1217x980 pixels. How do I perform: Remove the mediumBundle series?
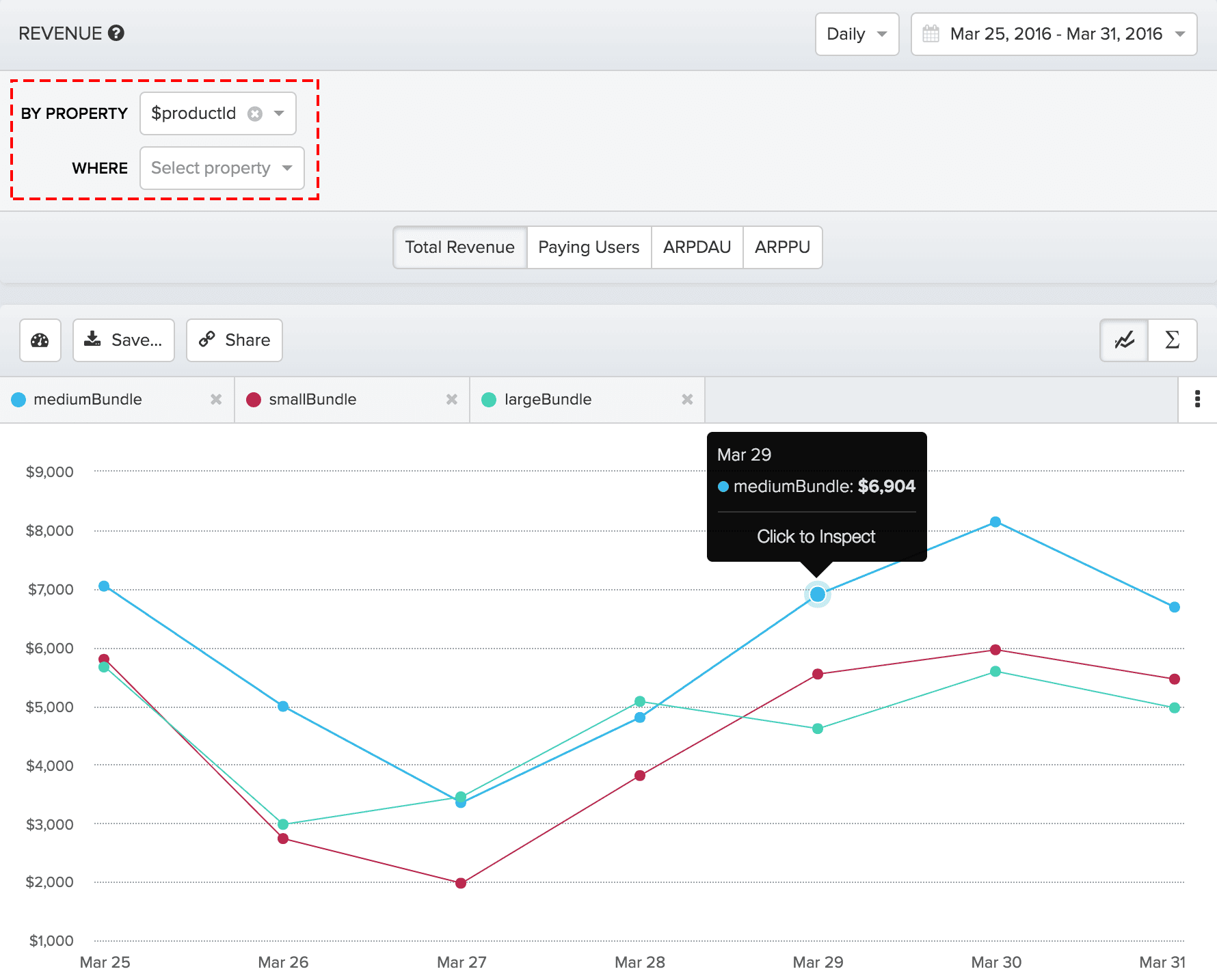click(x=216, y=400)
